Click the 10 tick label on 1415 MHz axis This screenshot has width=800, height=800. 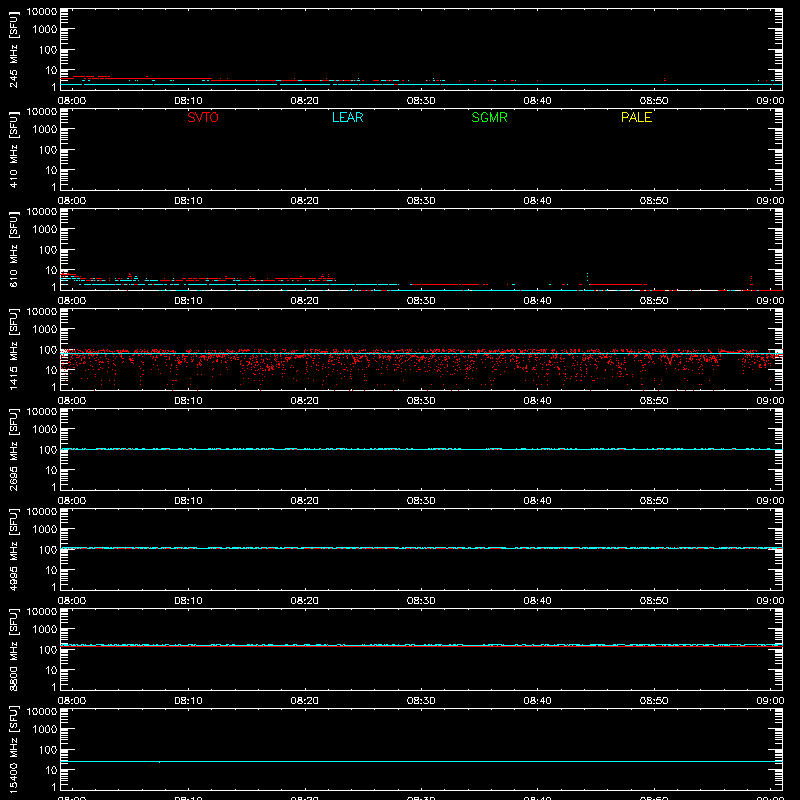(x=51, y=370)
